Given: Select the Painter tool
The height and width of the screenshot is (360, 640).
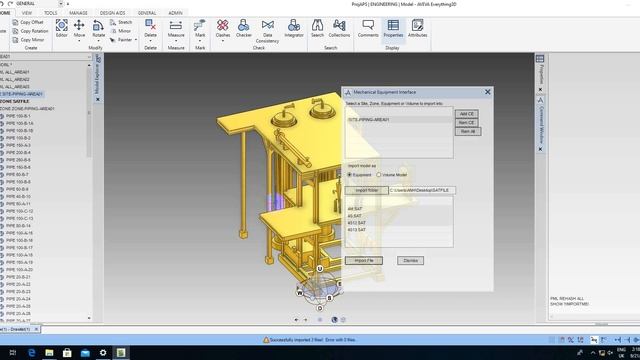Looking at the screenshot, I should 121,40.
